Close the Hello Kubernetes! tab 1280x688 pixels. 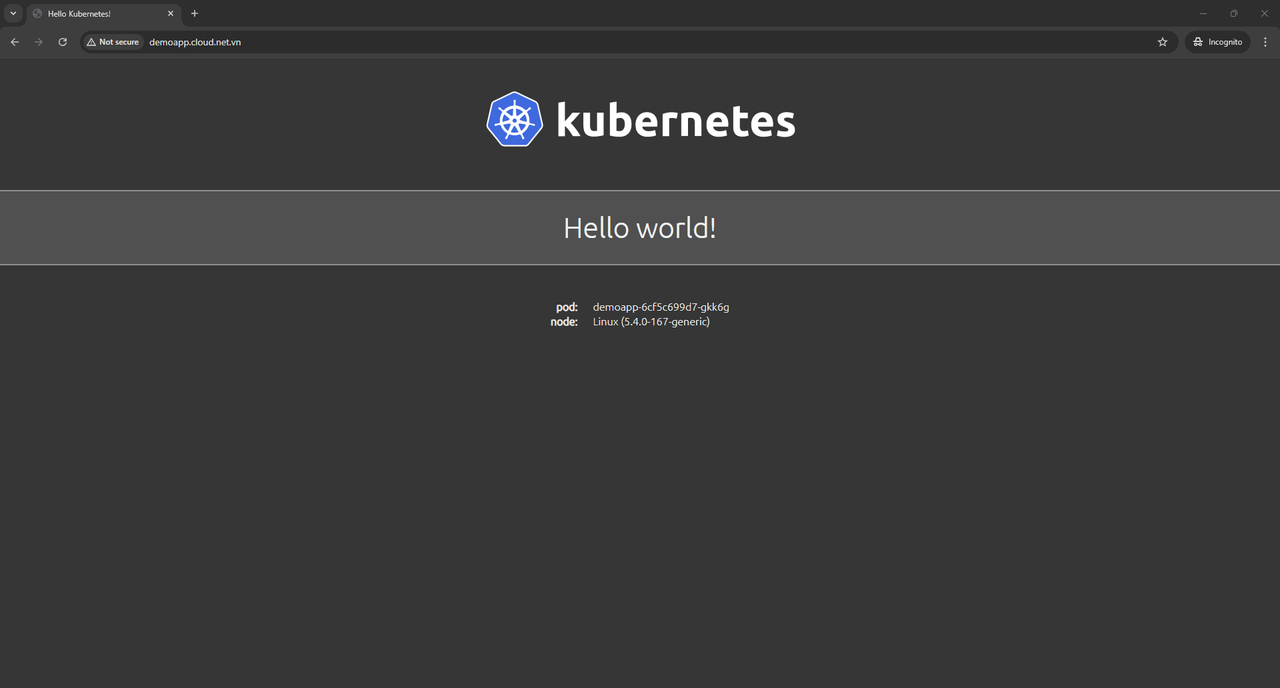click(171, 14)
